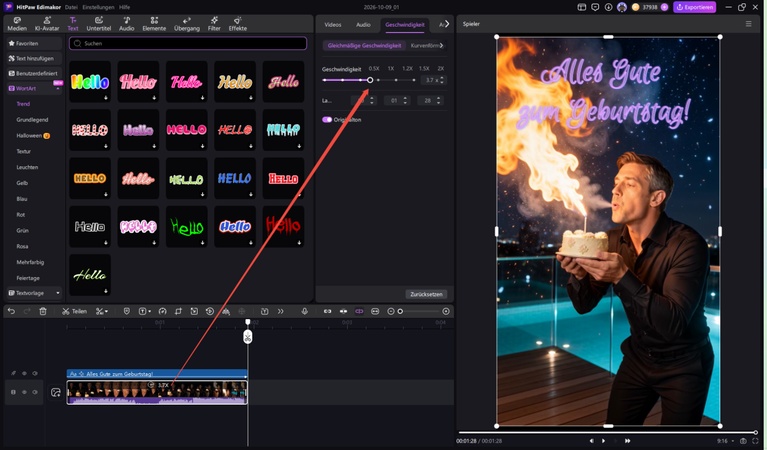Viewport: 767px width, 450px height.
Task: Switch to the Videos tab
Action: pos(333,24)
